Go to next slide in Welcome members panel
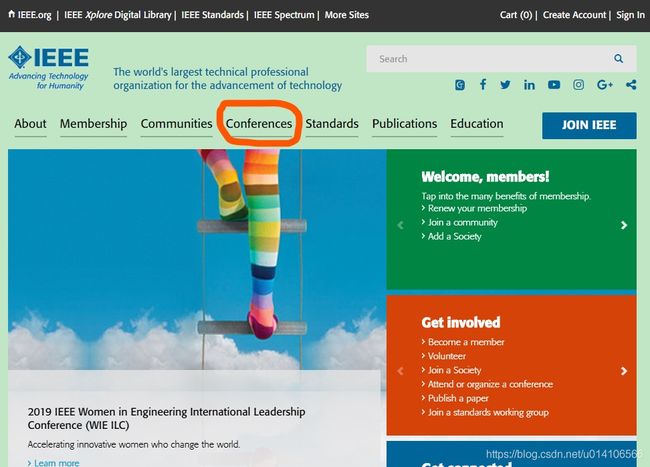The height and width of the screenshot is (467, 650). pyautogui.click(x=623, y=225)
